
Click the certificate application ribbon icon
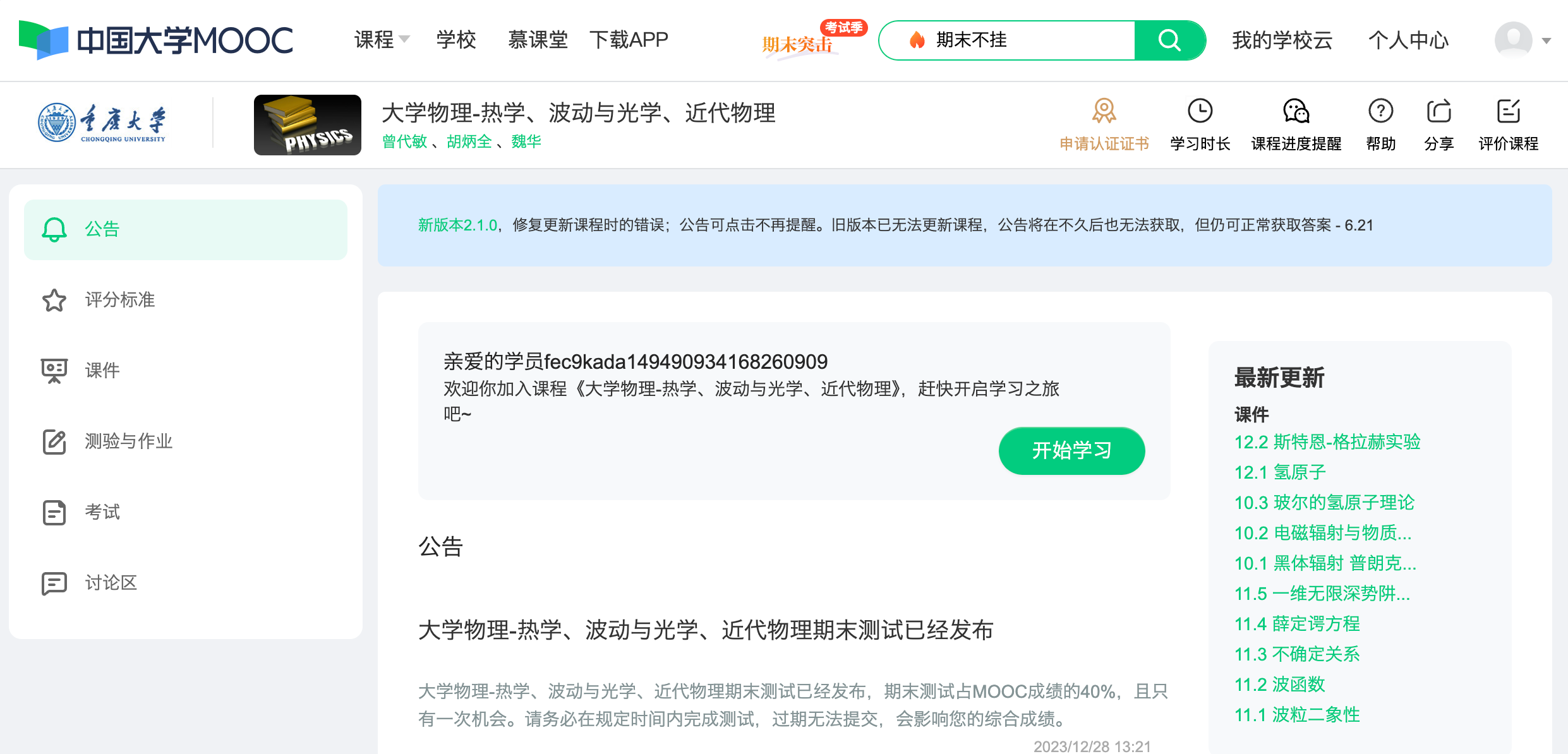click(x=1104, y=111)
